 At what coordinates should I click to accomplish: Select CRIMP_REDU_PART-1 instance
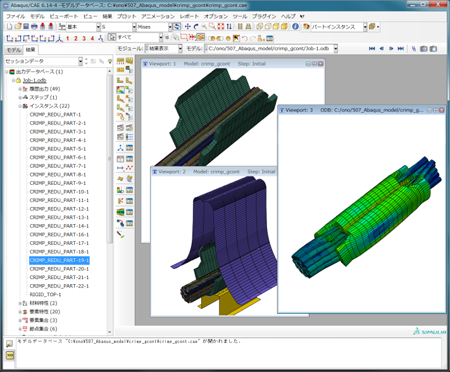[55, 115]
